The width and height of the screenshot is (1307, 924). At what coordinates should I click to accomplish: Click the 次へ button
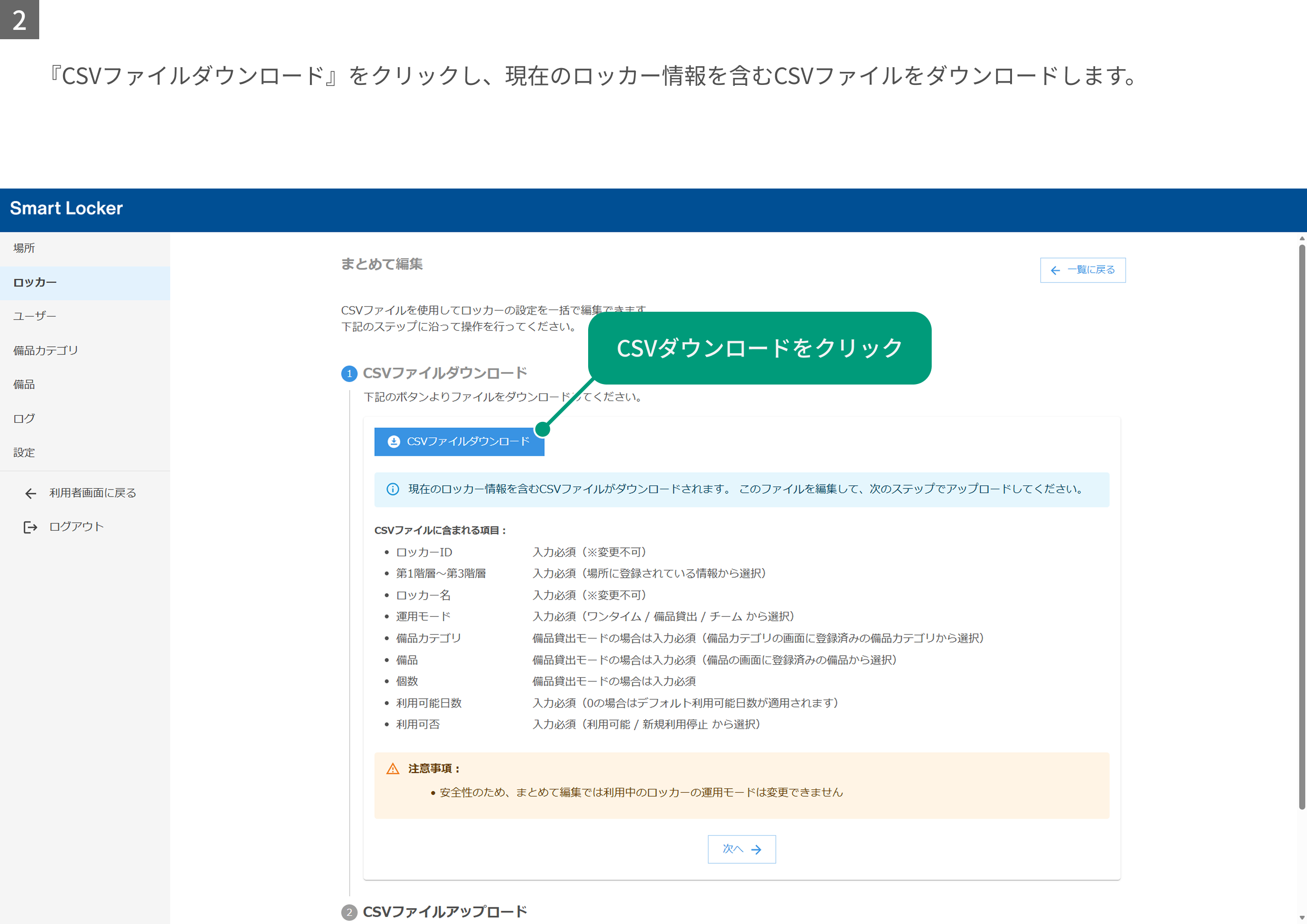click(x=742, y=849)
